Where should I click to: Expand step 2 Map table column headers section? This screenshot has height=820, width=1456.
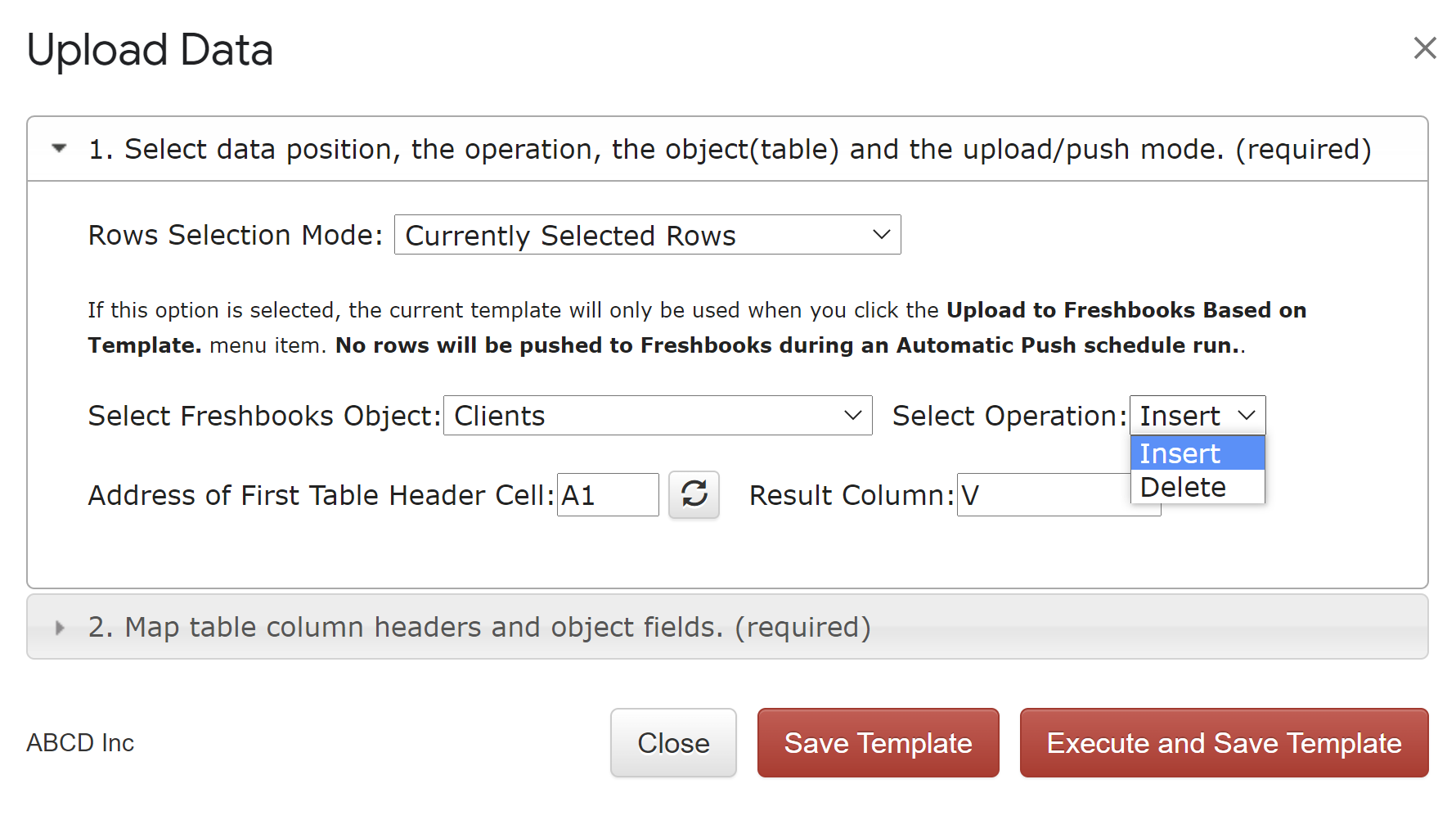59,628
